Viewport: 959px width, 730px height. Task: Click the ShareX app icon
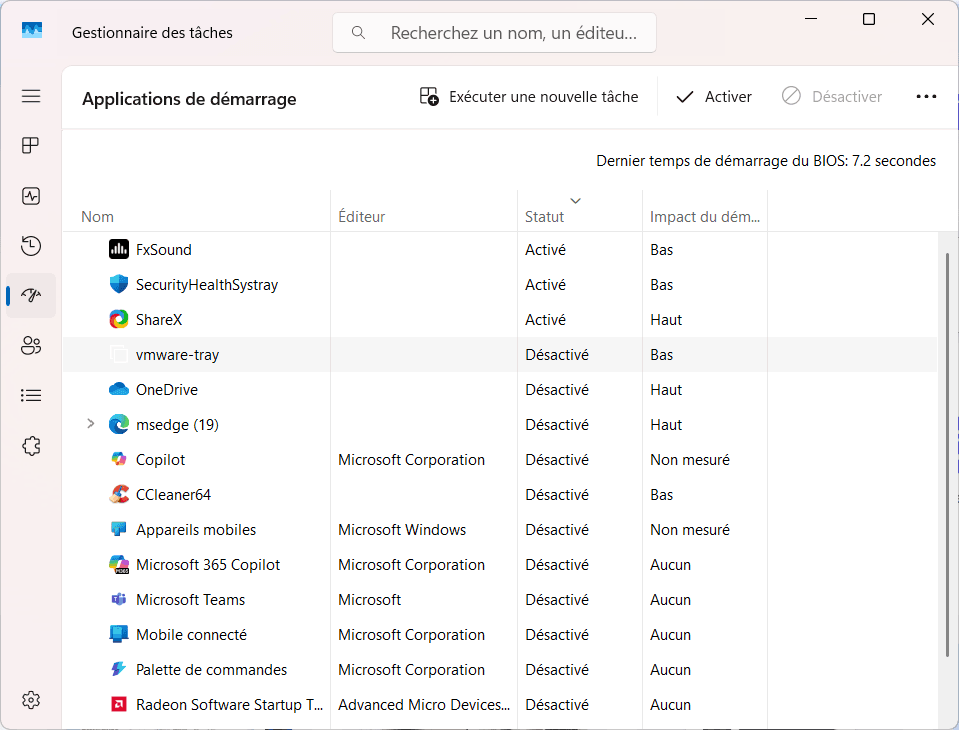[119, 319]
